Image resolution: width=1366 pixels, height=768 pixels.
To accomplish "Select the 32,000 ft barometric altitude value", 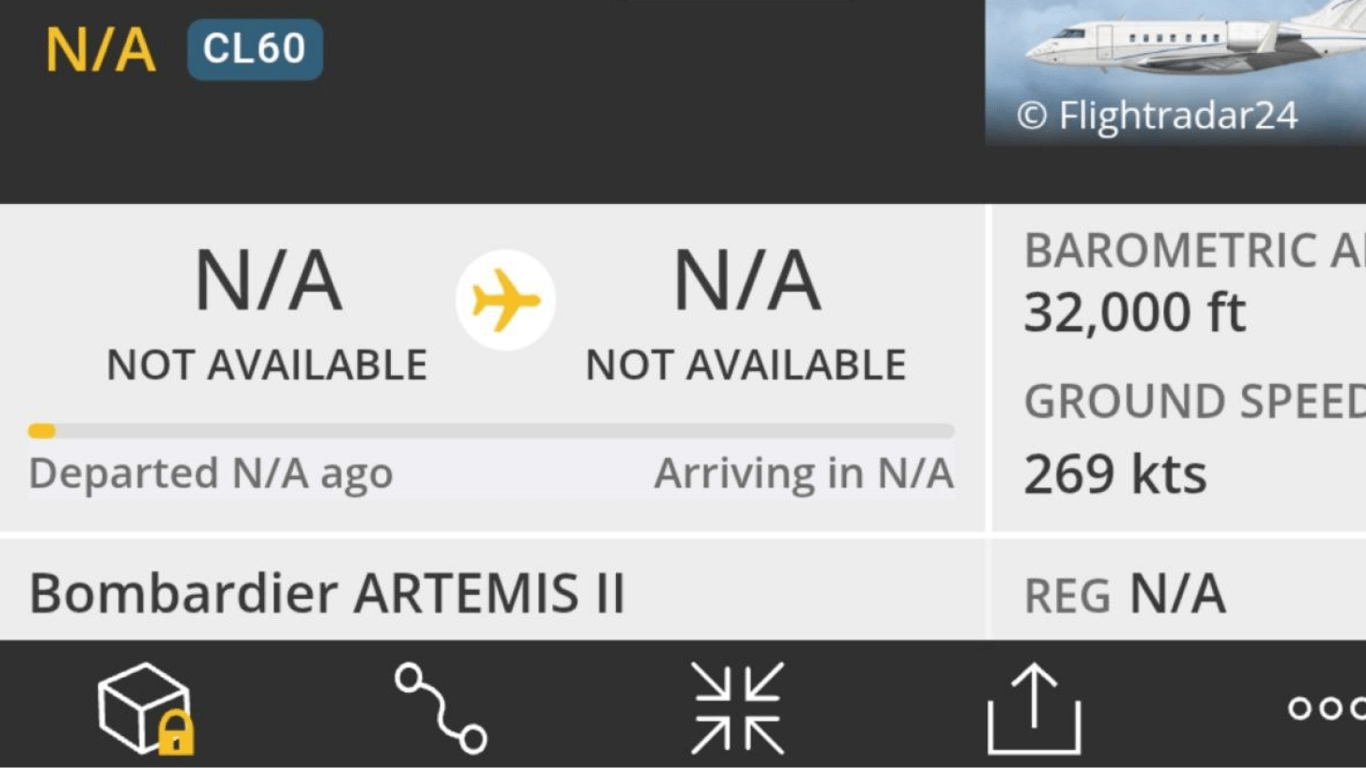I will point(1135,313).
